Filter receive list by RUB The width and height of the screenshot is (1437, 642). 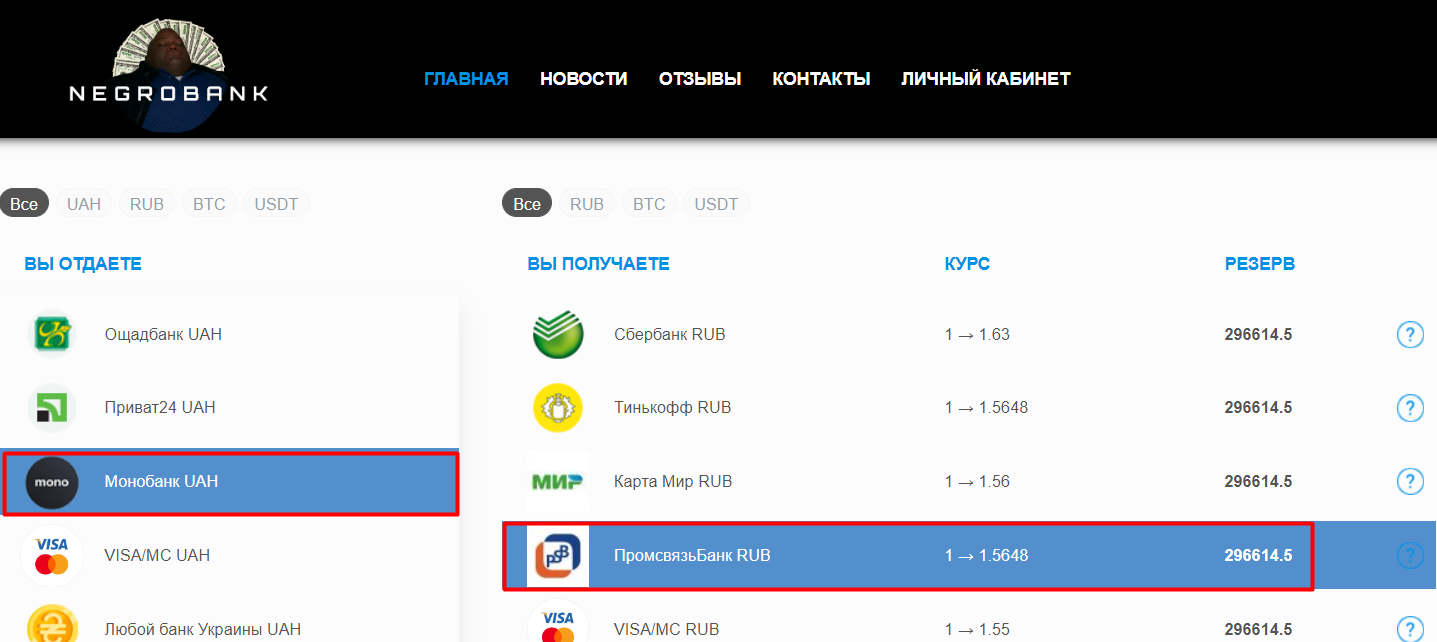coord(587,204)
